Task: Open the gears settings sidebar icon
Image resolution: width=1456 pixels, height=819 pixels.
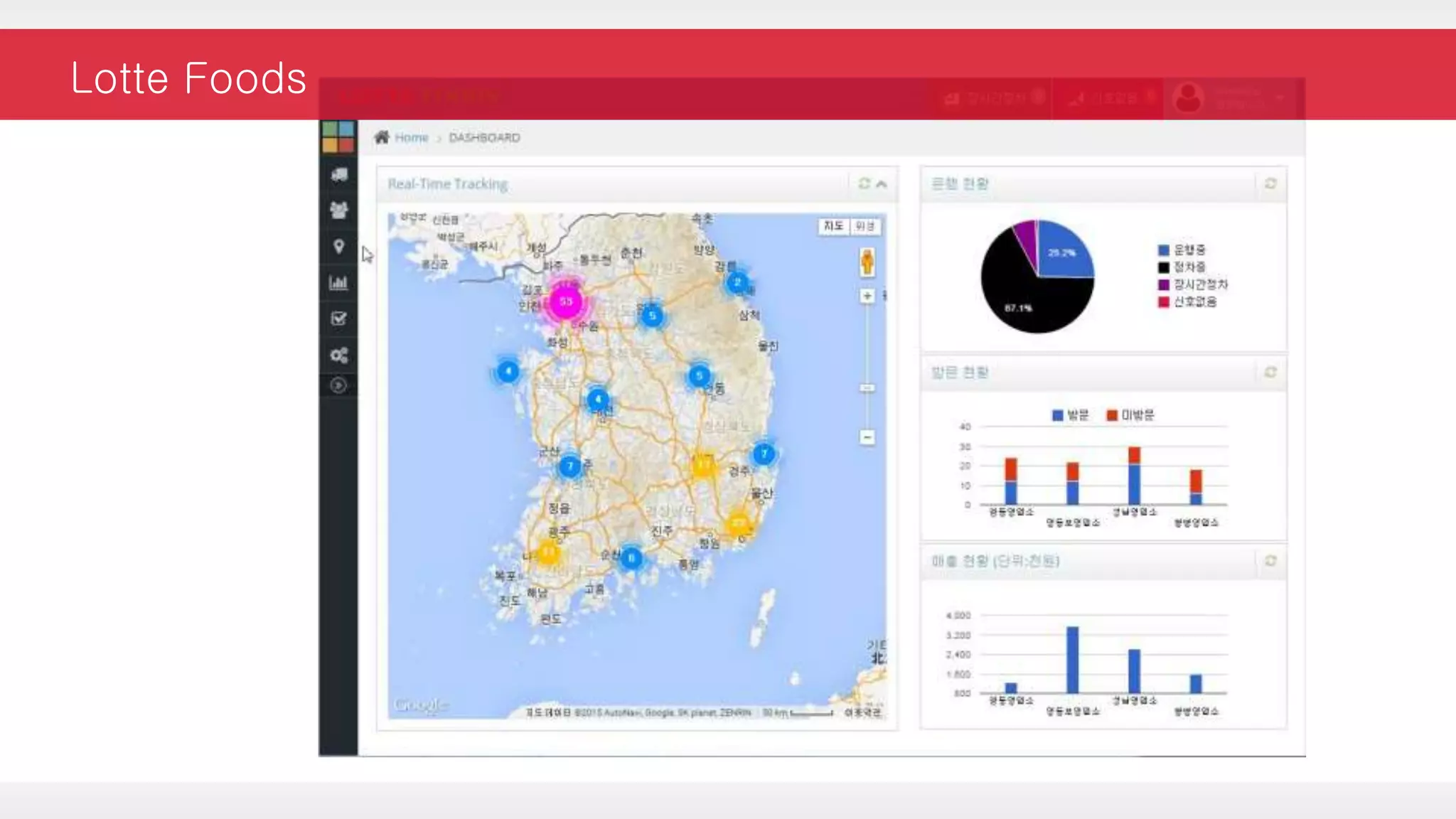Action: (x=339, y=355)
